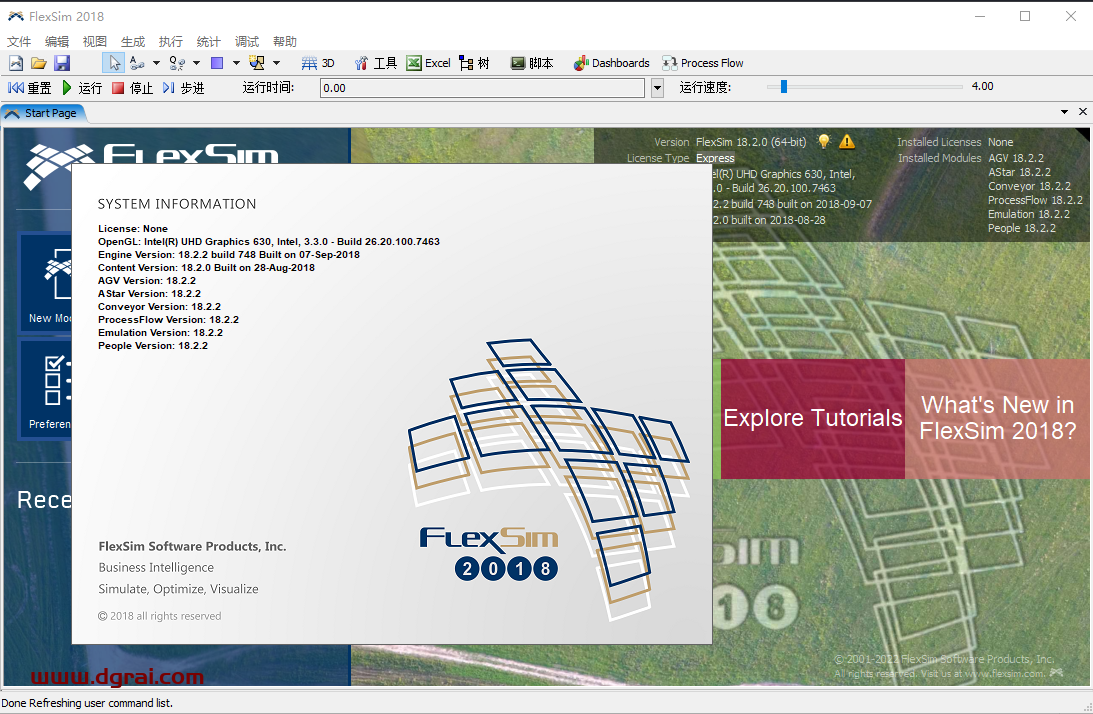Expand the object color tool dropdown

(237, 62)
